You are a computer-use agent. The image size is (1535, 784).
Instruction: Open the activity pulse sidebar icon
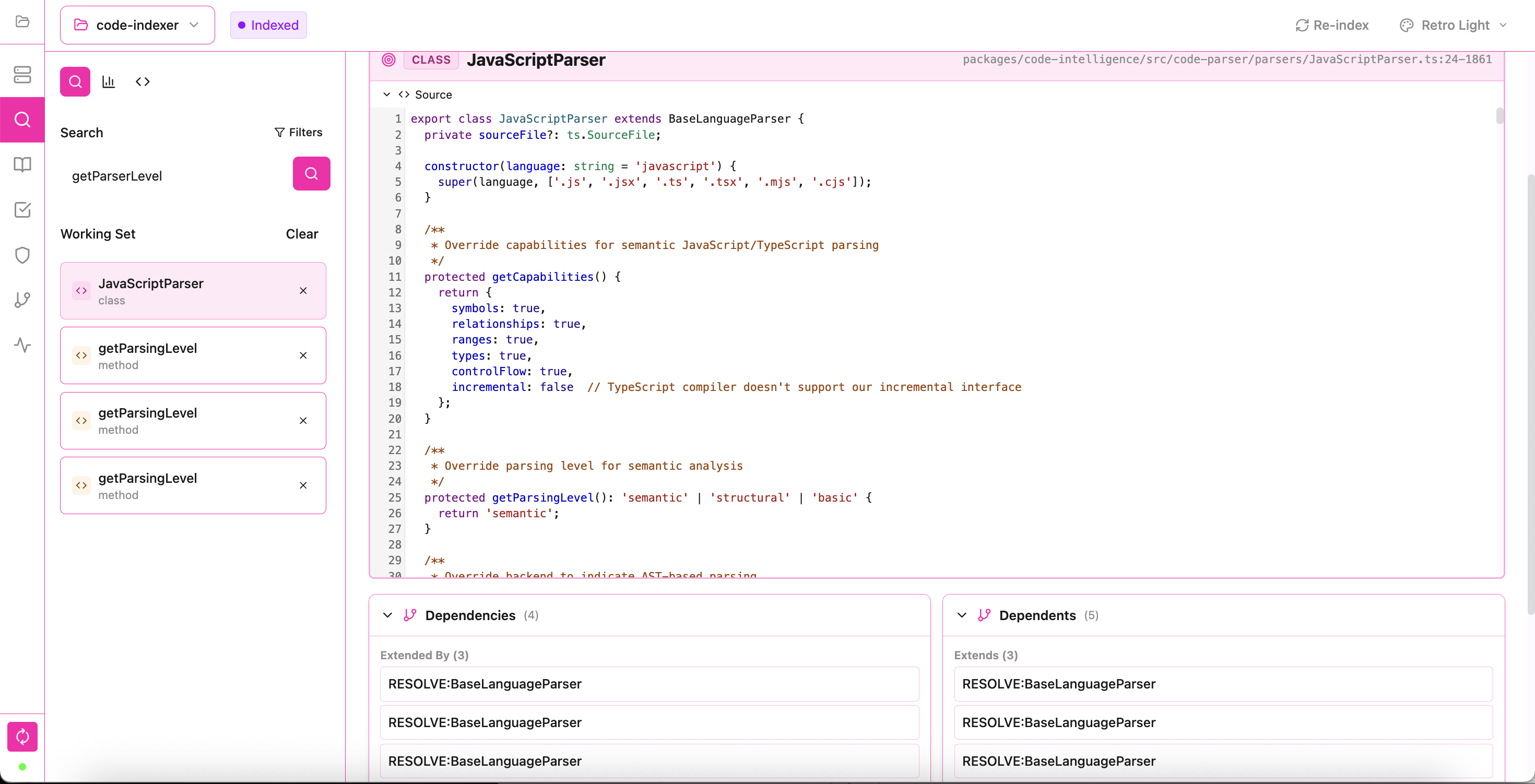[22, 345]
